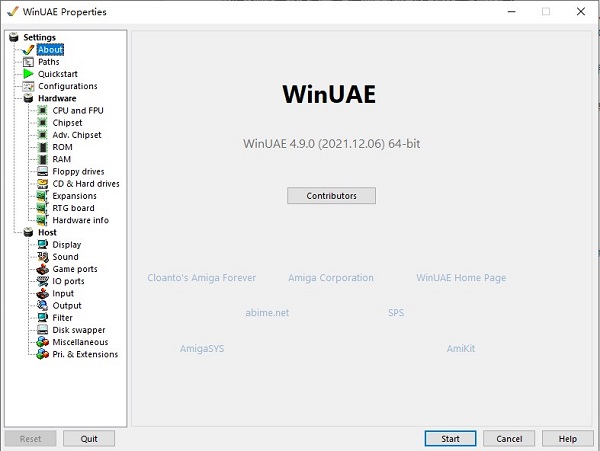This screenshot has height=451, width=600.
Task: Click the Start button
Action: pos(450,439)
